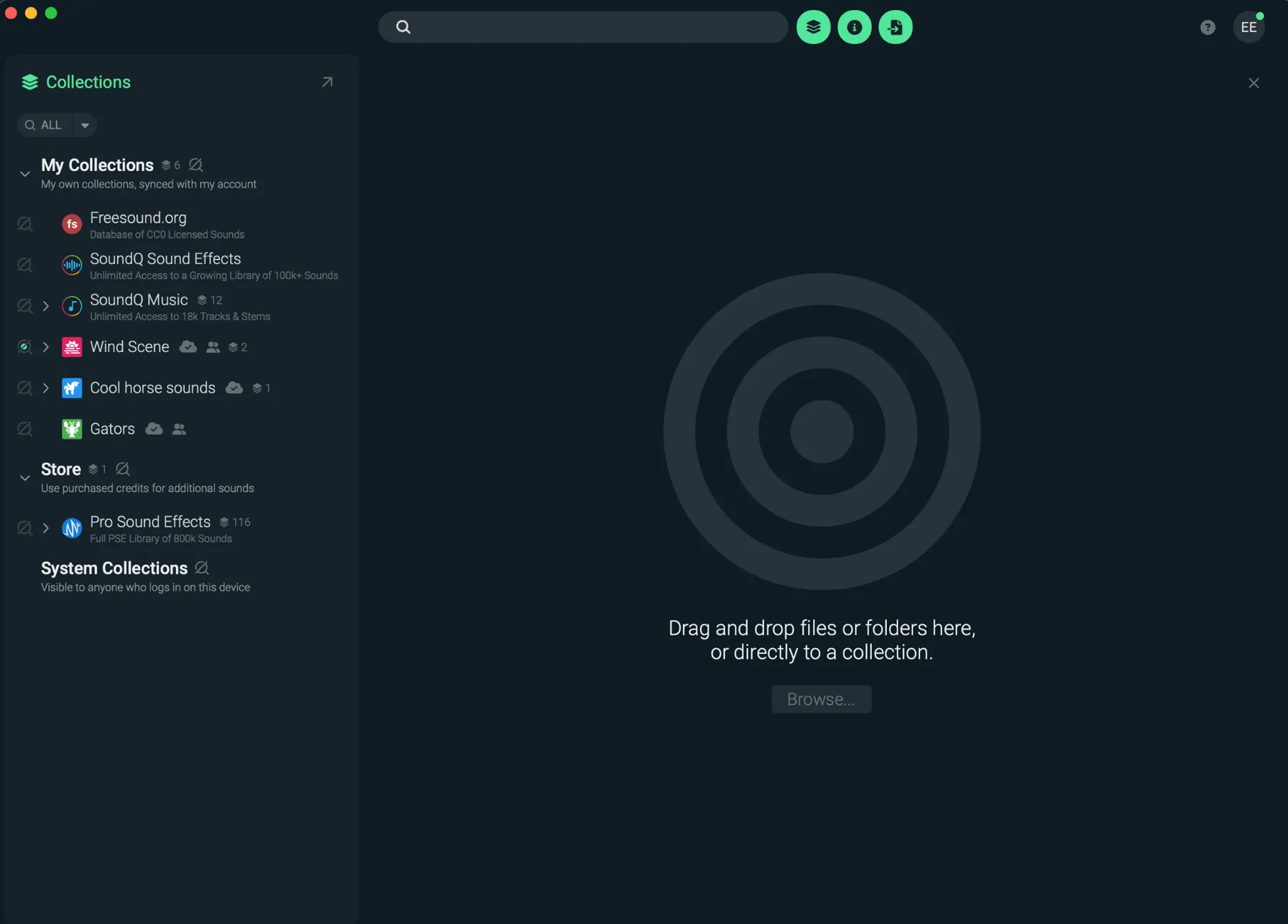Collapse the My Collections section

[24, 174]
